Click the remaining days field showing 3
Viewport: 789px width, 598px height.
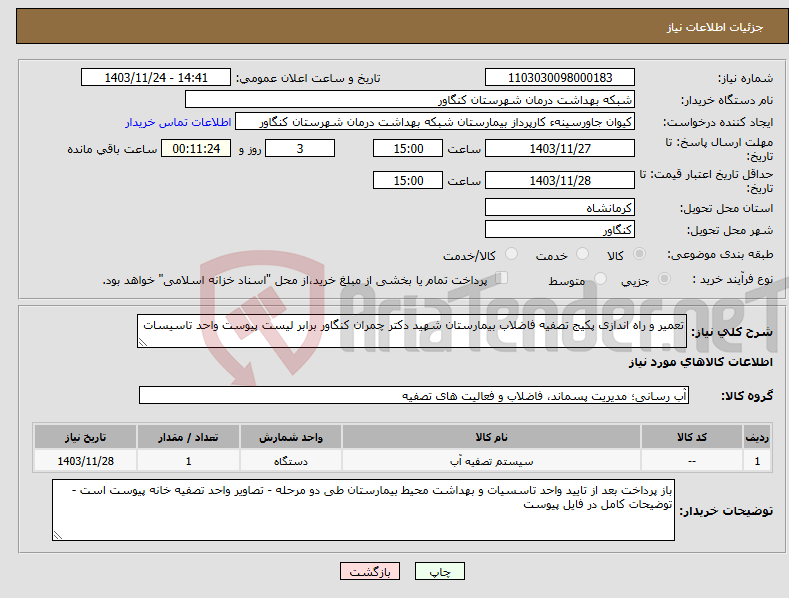[x=300, y=148]
